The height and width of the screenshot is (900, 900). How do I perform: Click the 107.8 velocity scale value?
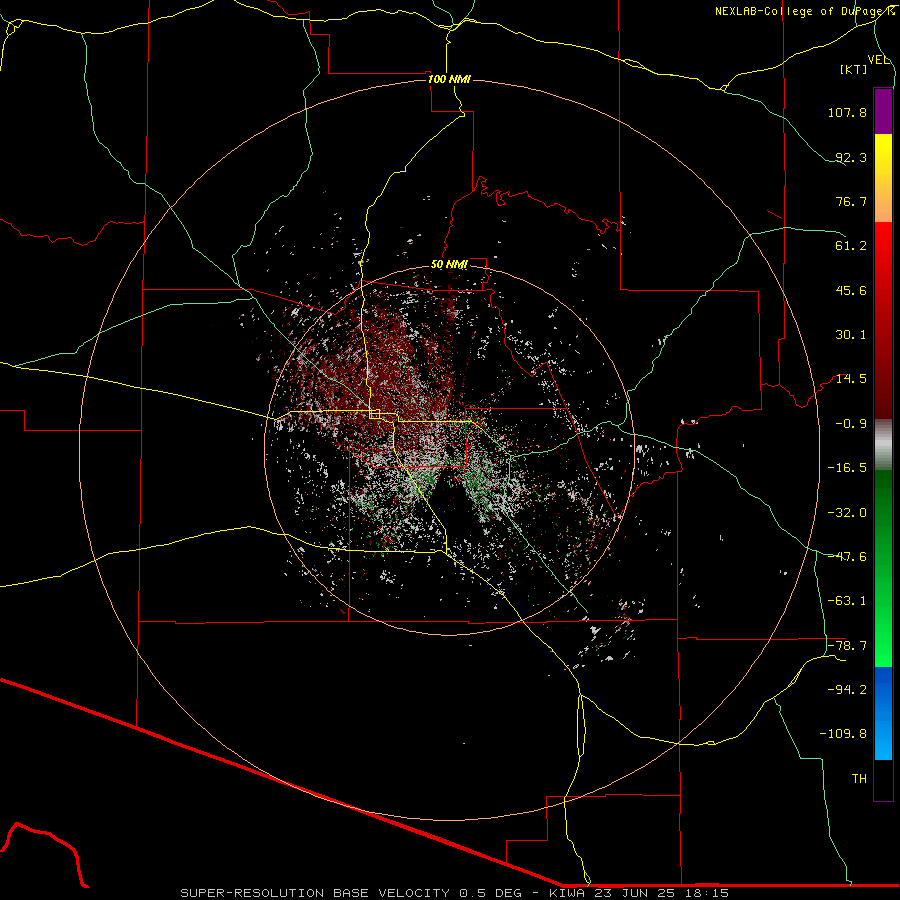click(847, 112)
